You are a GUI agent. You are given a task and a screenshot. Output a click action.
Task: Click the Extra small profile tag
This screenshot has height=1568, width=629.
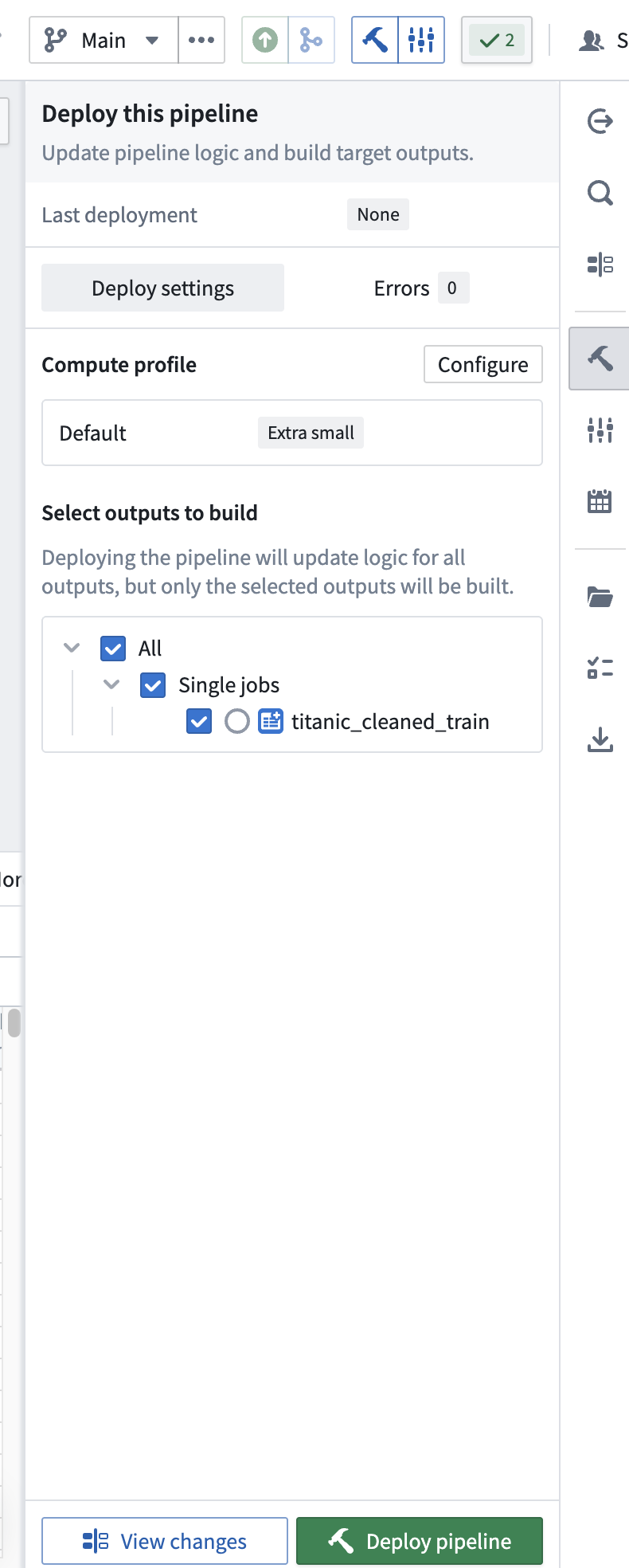(x=311, y=433)
